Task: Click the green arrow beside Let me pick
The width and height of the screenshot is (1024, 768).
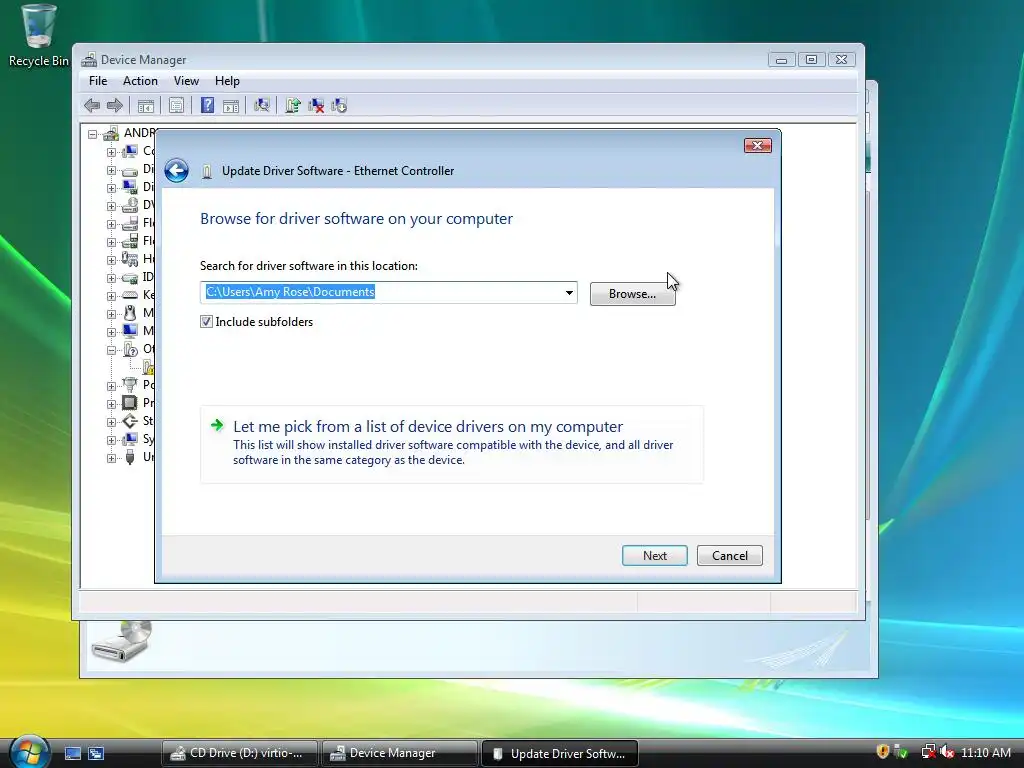Action: coord(217,426)
